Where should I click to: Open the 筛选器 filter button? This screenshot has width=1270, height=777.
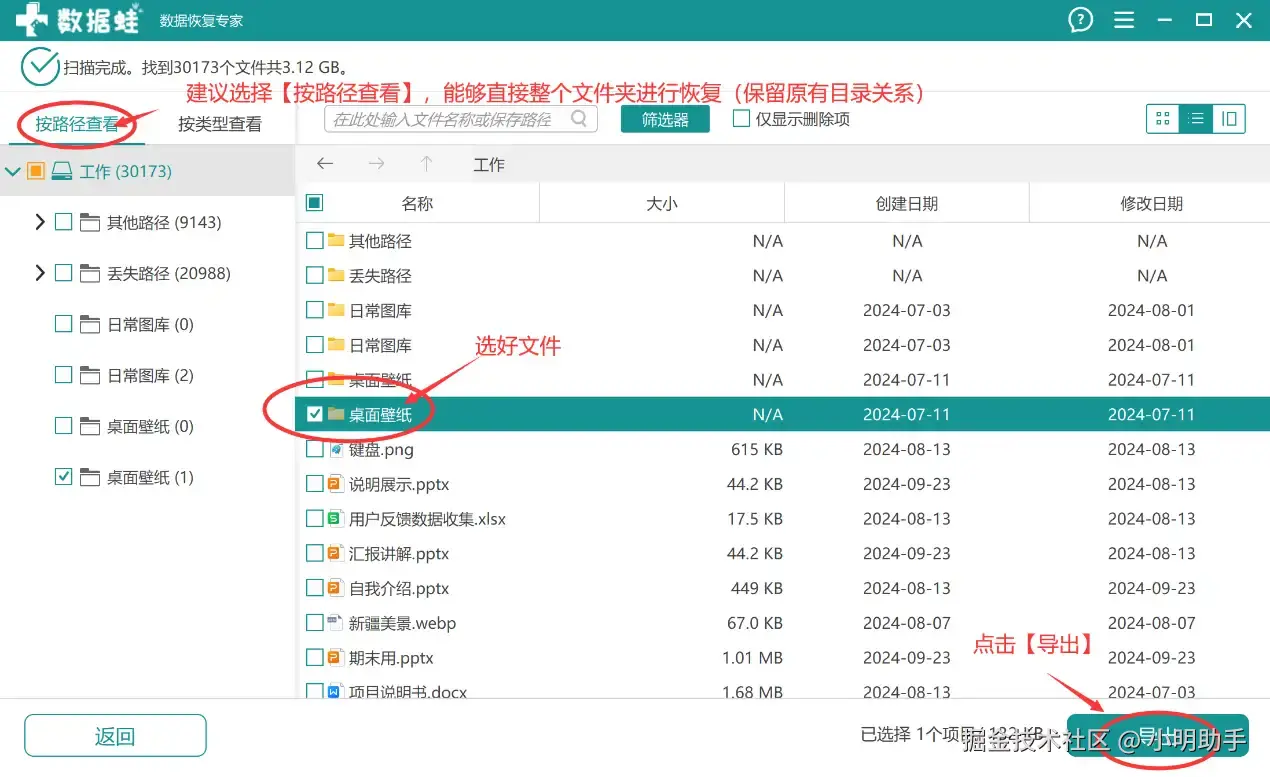[665, 119]
